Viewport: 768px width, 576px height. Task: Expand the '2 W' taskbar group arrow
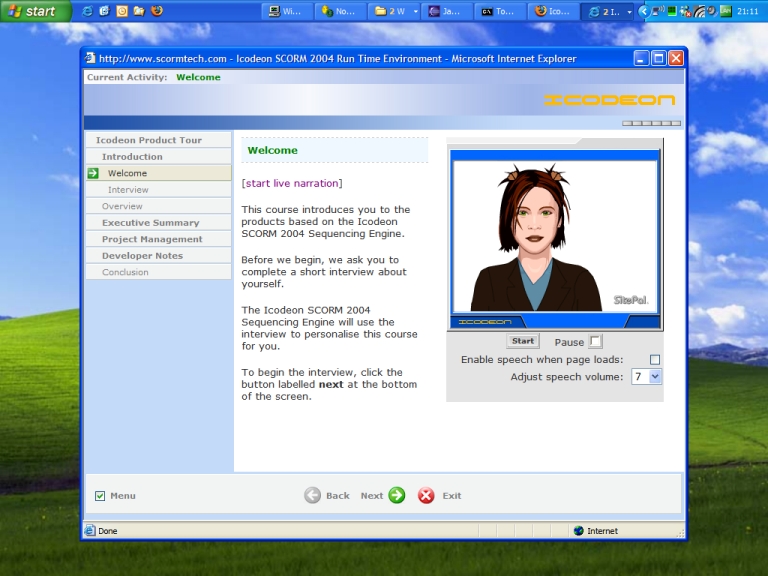[x=415, y=11]
